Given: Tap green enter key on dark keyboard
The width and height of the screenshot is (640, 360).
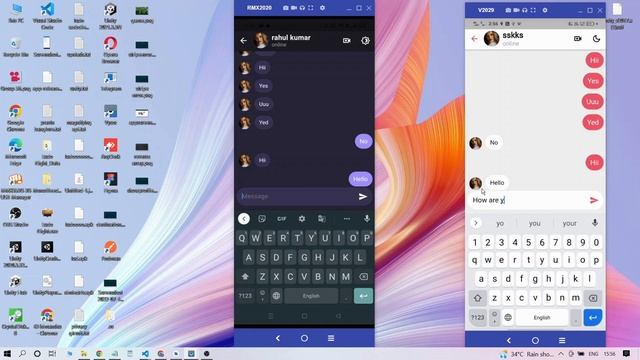Looking at the screenshot, I should pyautogui.click(x=363, y=296).
